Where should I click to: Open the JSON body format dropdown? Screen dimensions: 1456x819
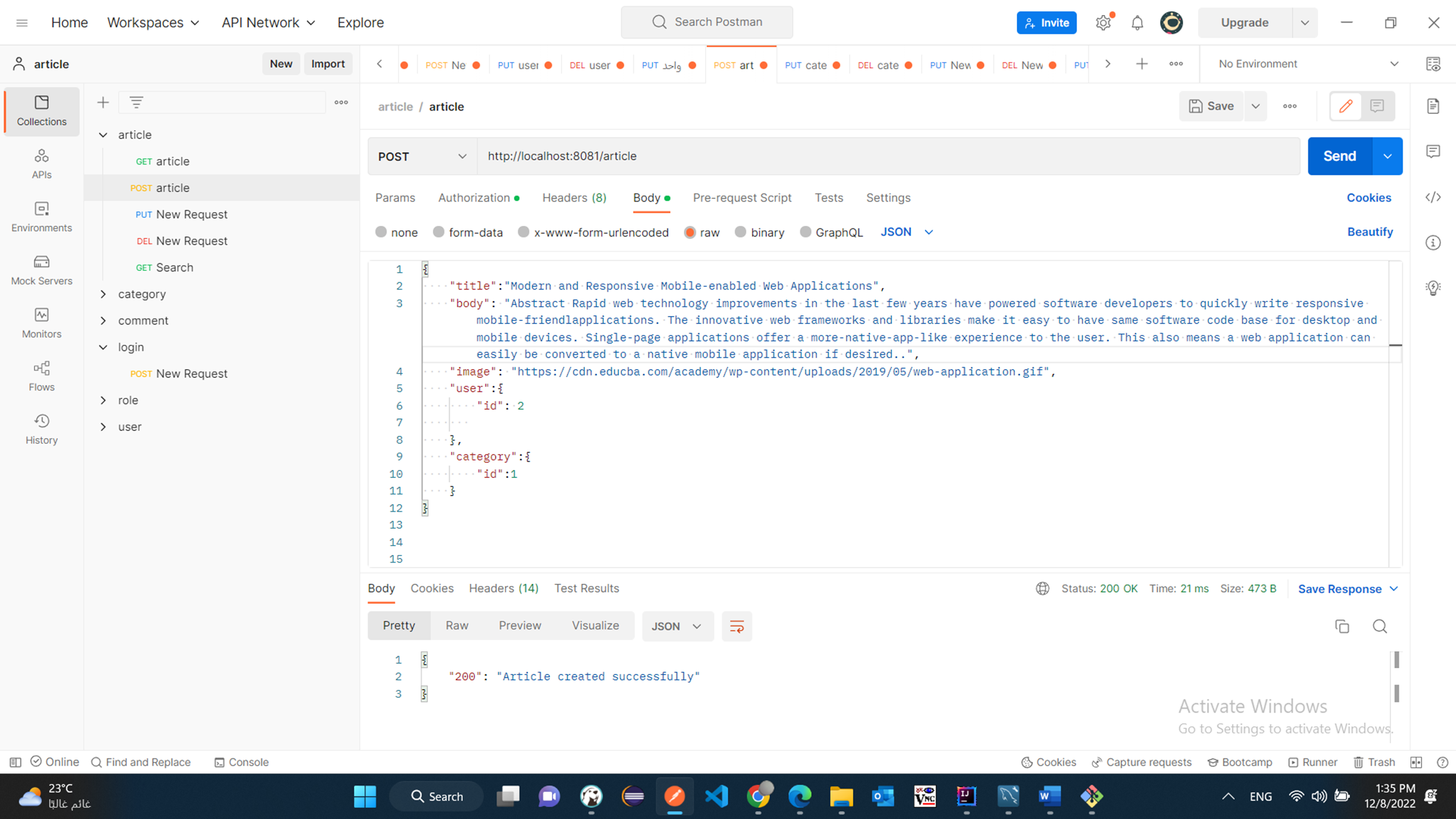(907, 231)
